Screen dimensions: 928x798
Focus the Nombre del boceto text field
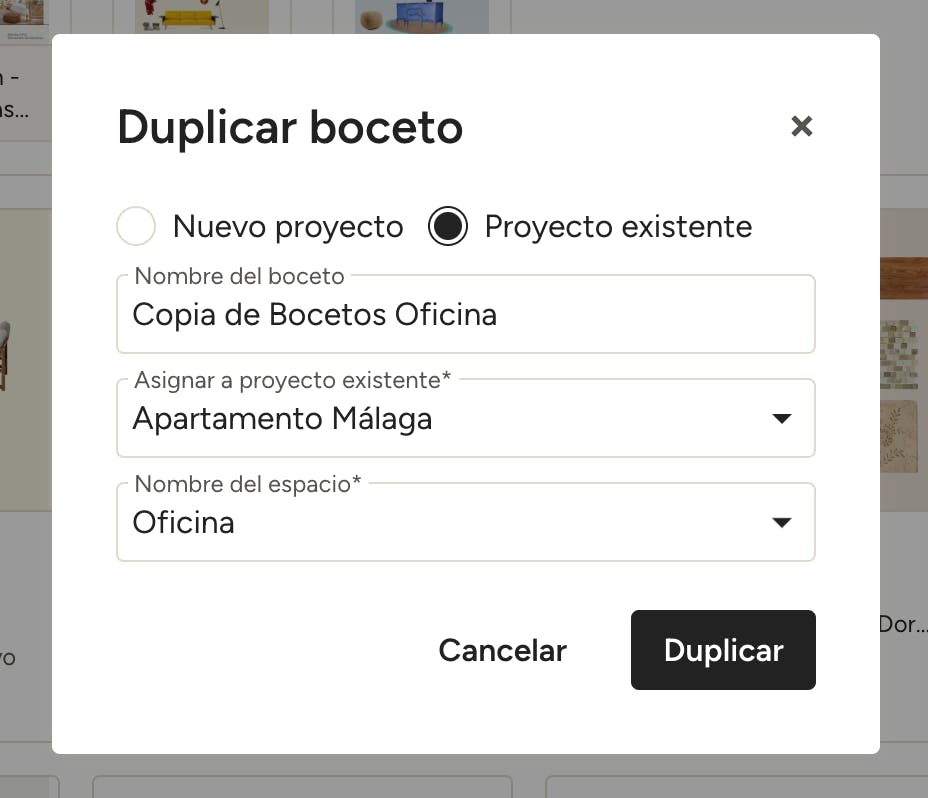point(466,314)
